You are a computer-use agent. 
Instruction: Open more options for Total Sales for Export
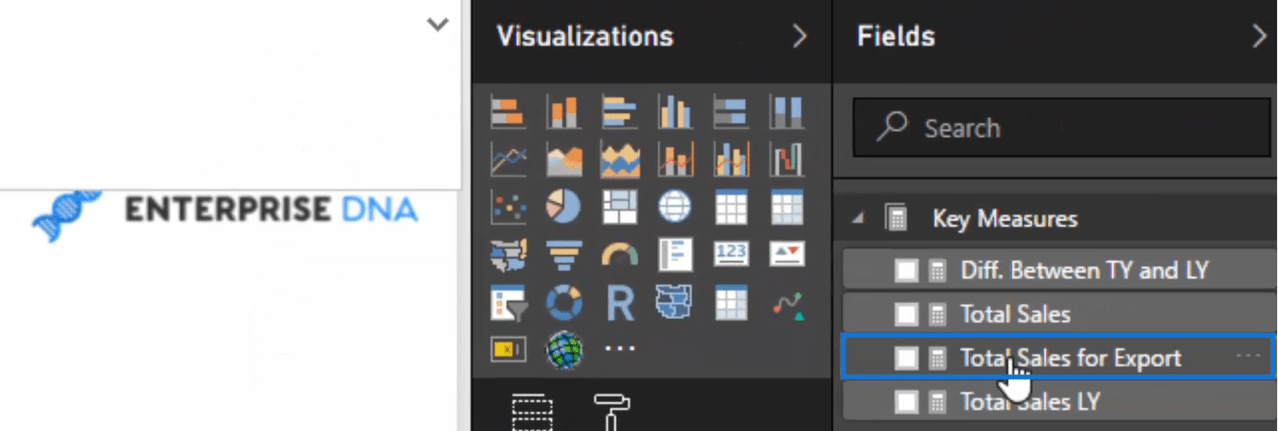tap(1248, 356)
